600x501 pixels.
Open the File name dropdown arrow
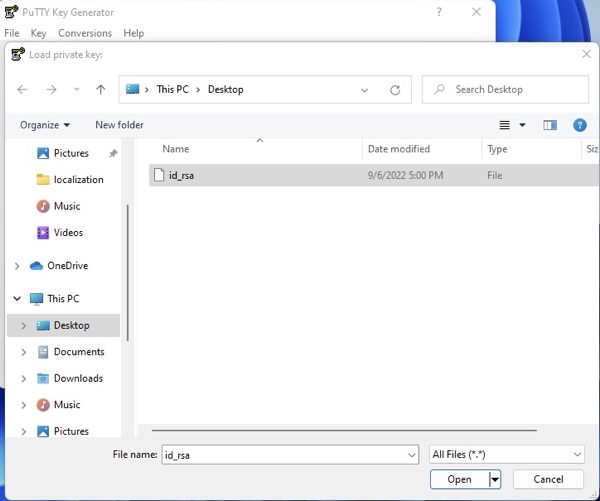click(412, 455)
